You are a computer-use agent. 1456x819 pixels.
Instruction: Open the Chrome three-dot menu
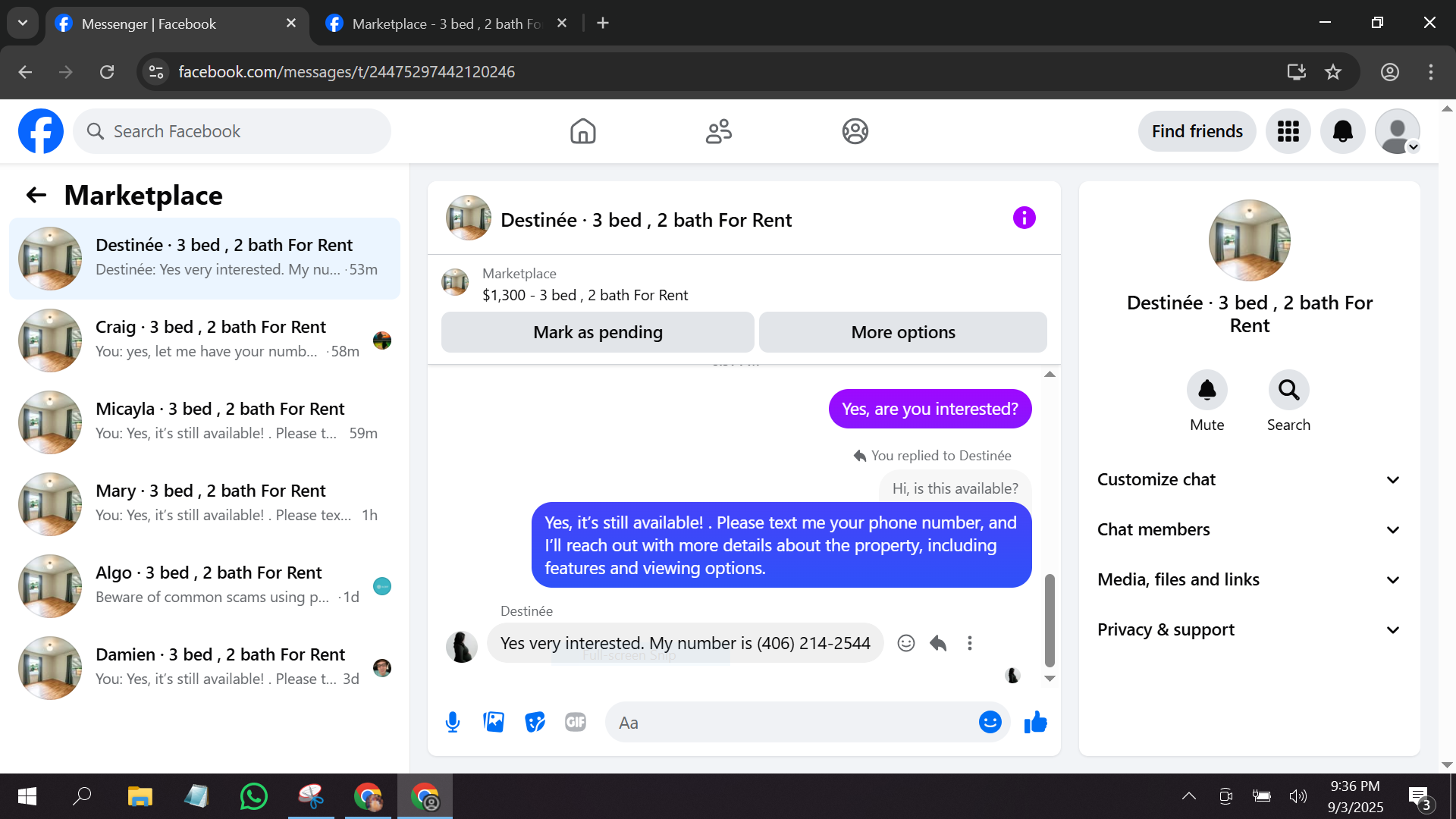click(1431, 72)
